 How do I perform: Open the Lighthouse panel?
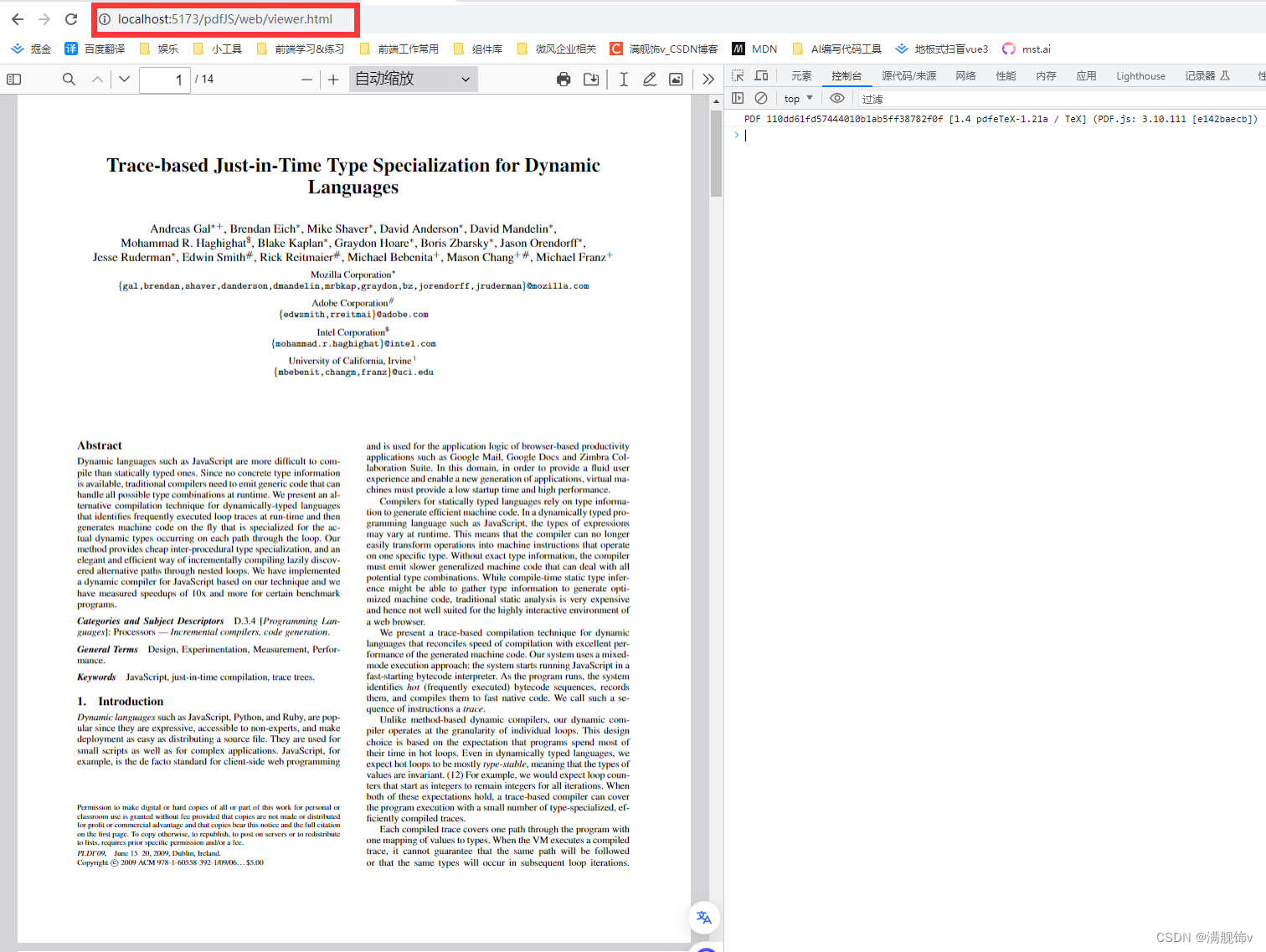pyautogui.click(x=1140, y=75)
